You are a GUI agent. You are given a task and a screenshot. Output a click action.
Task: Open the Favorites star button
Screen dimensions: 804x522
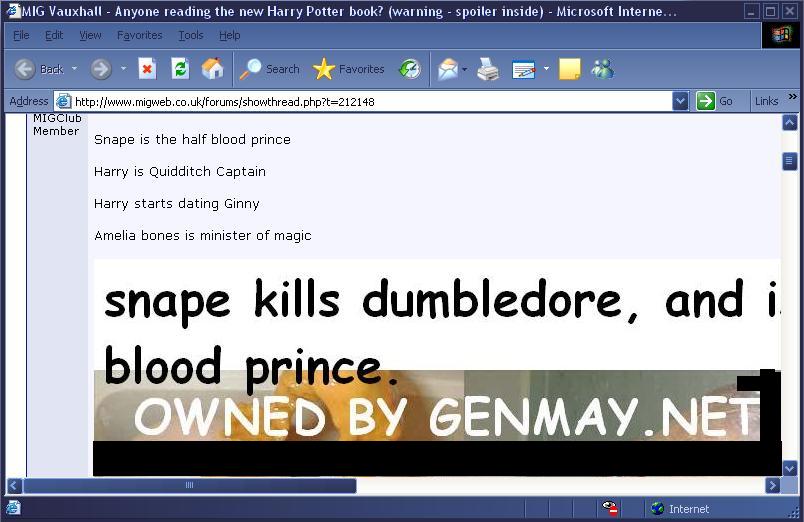[349, 69]
